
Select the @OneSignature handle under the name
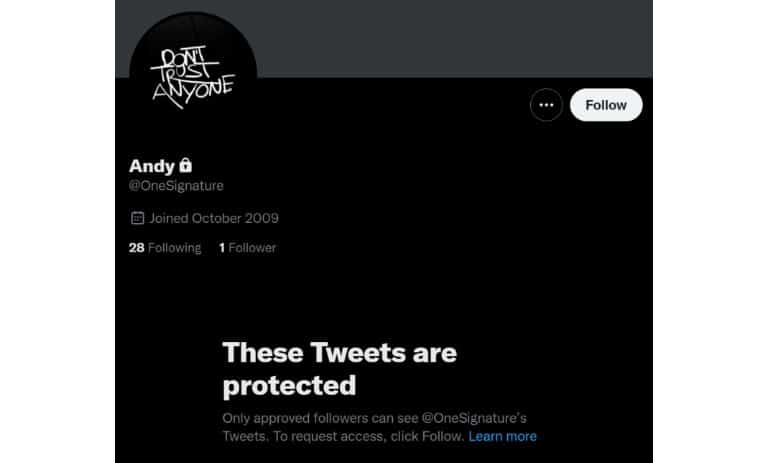[176, 186]
